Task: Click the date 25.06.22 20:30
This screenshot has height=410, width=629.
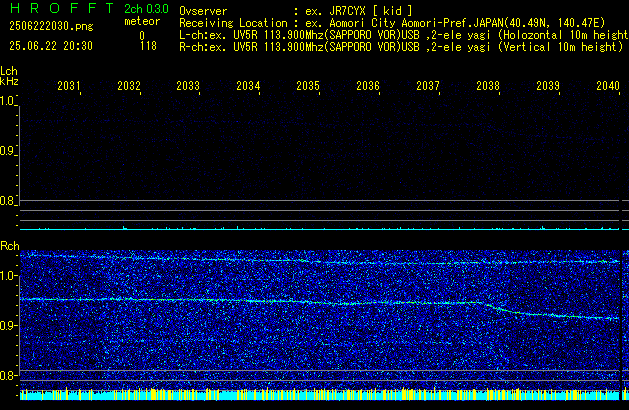Action: [x=51, y=46]
